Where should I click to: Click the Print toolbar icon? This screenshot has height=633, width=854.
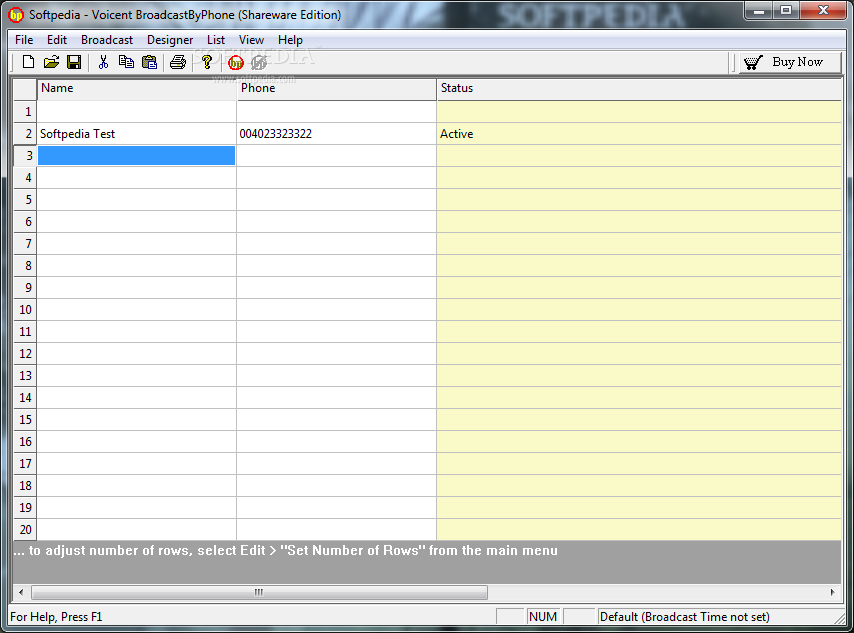pyautogui.click(x=178, y=62)
